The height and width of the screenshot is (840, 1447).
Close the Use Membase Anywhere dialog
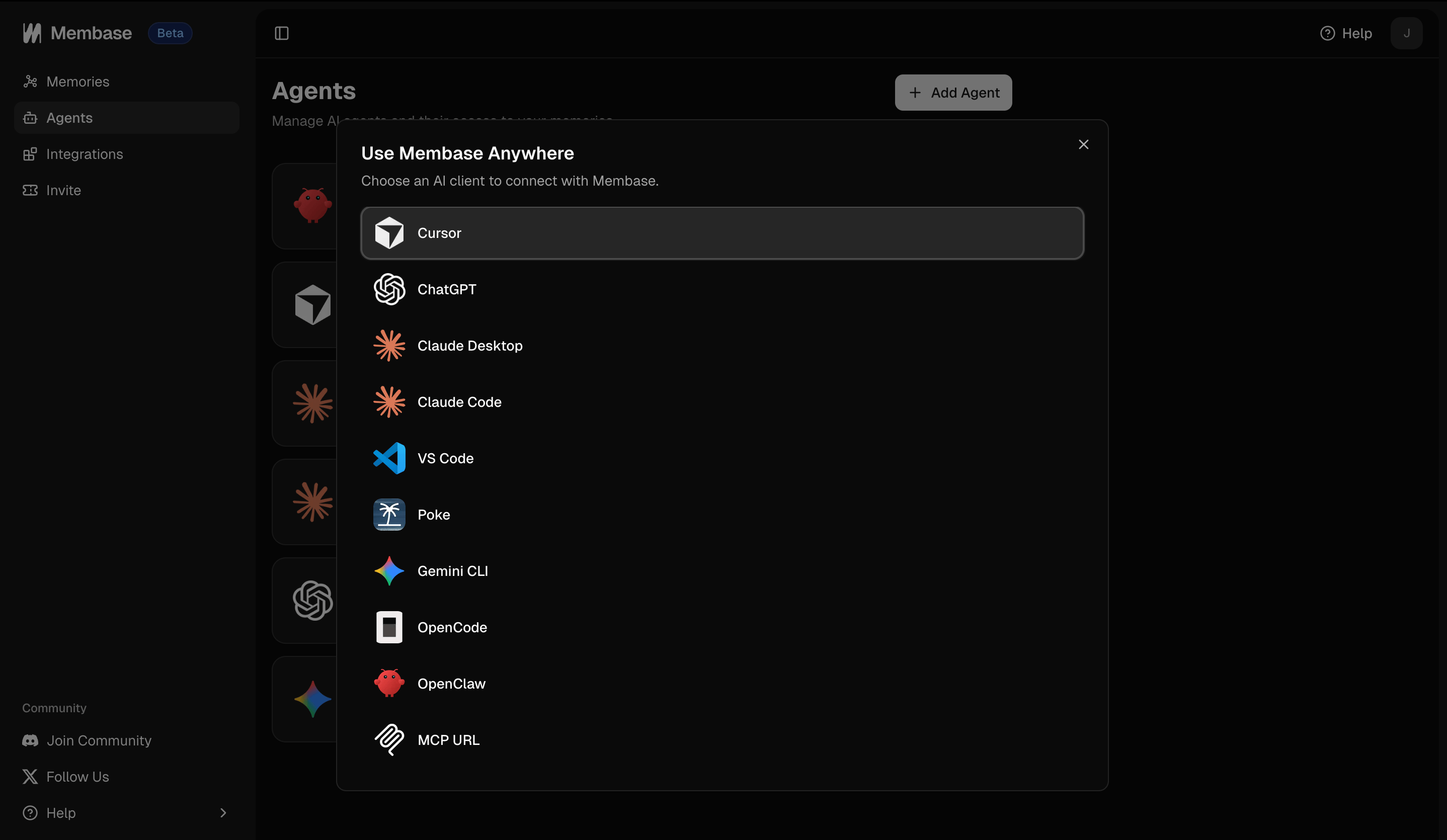[x=1084, y=145]
